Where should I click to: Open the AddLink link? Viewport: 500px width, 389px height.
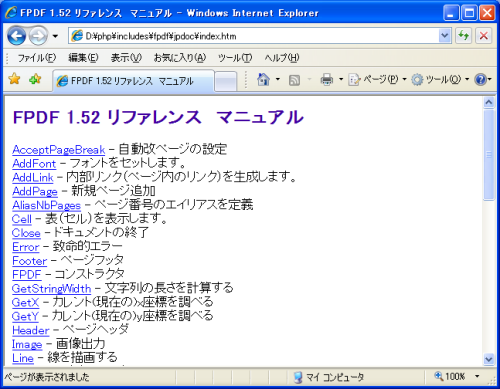33,178
